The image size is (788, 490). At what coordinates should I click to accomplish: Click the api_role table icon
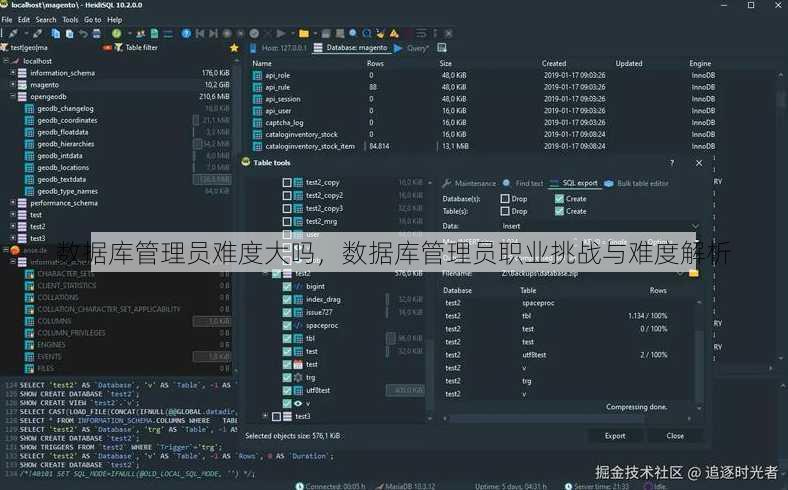coord(257,75)
